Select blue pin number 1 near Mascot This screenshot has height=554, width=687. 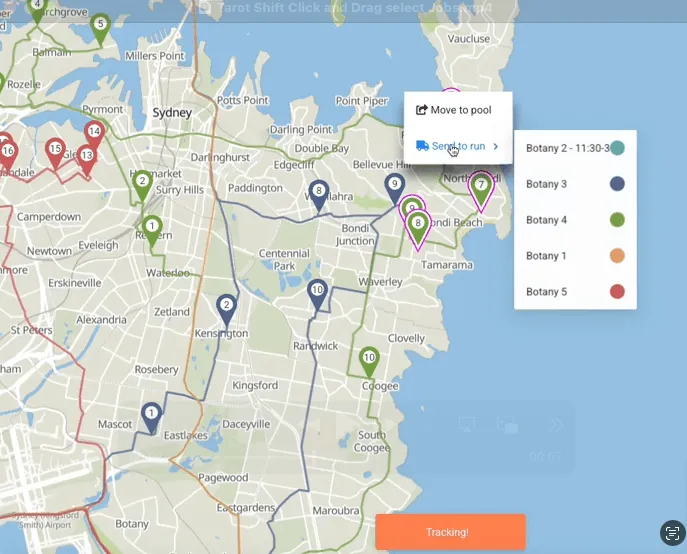(151, 418)
